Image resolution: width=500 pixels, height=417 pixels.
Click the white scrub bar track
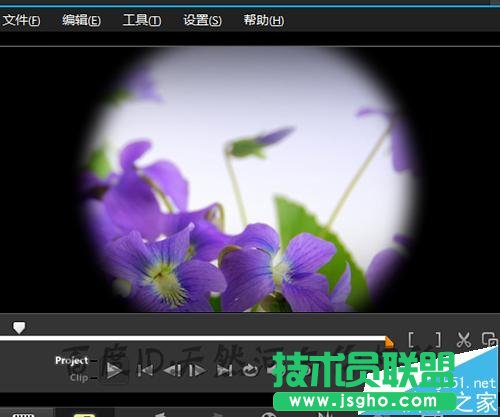click(193, 339)
